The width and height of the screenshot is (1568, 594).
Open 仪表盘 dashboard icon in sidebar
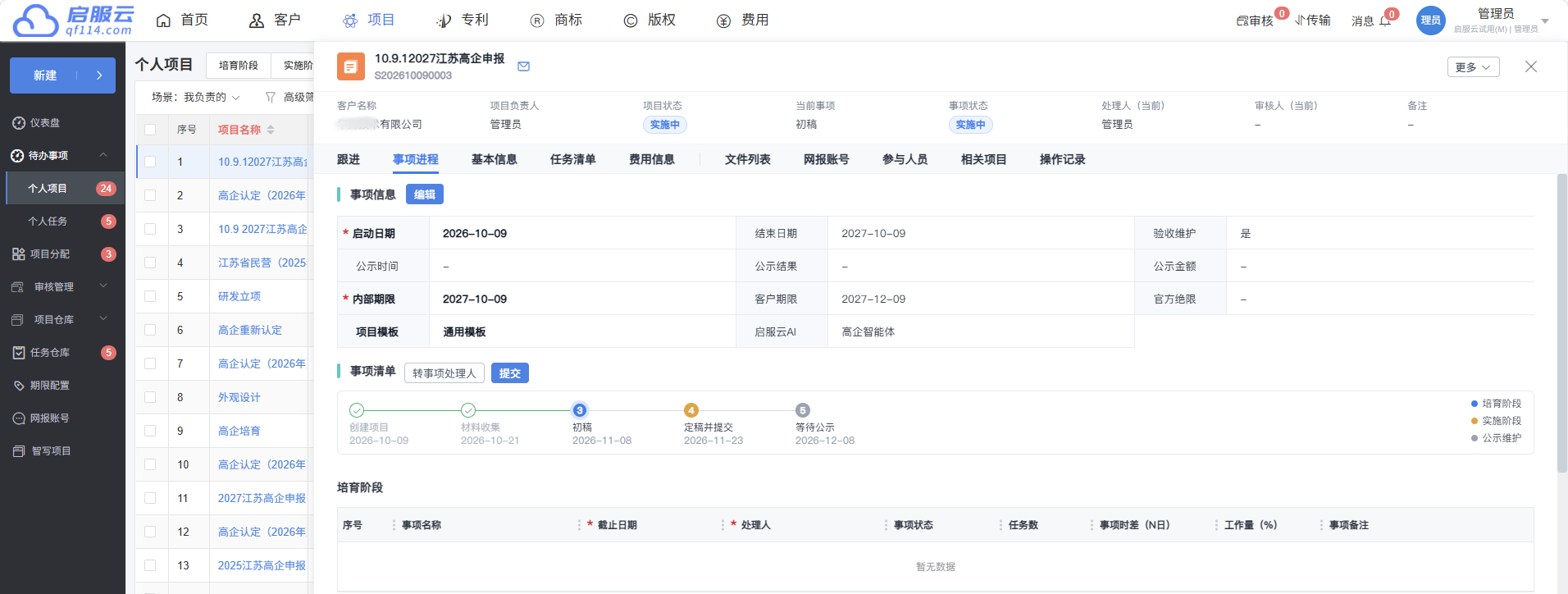[19, 123]
